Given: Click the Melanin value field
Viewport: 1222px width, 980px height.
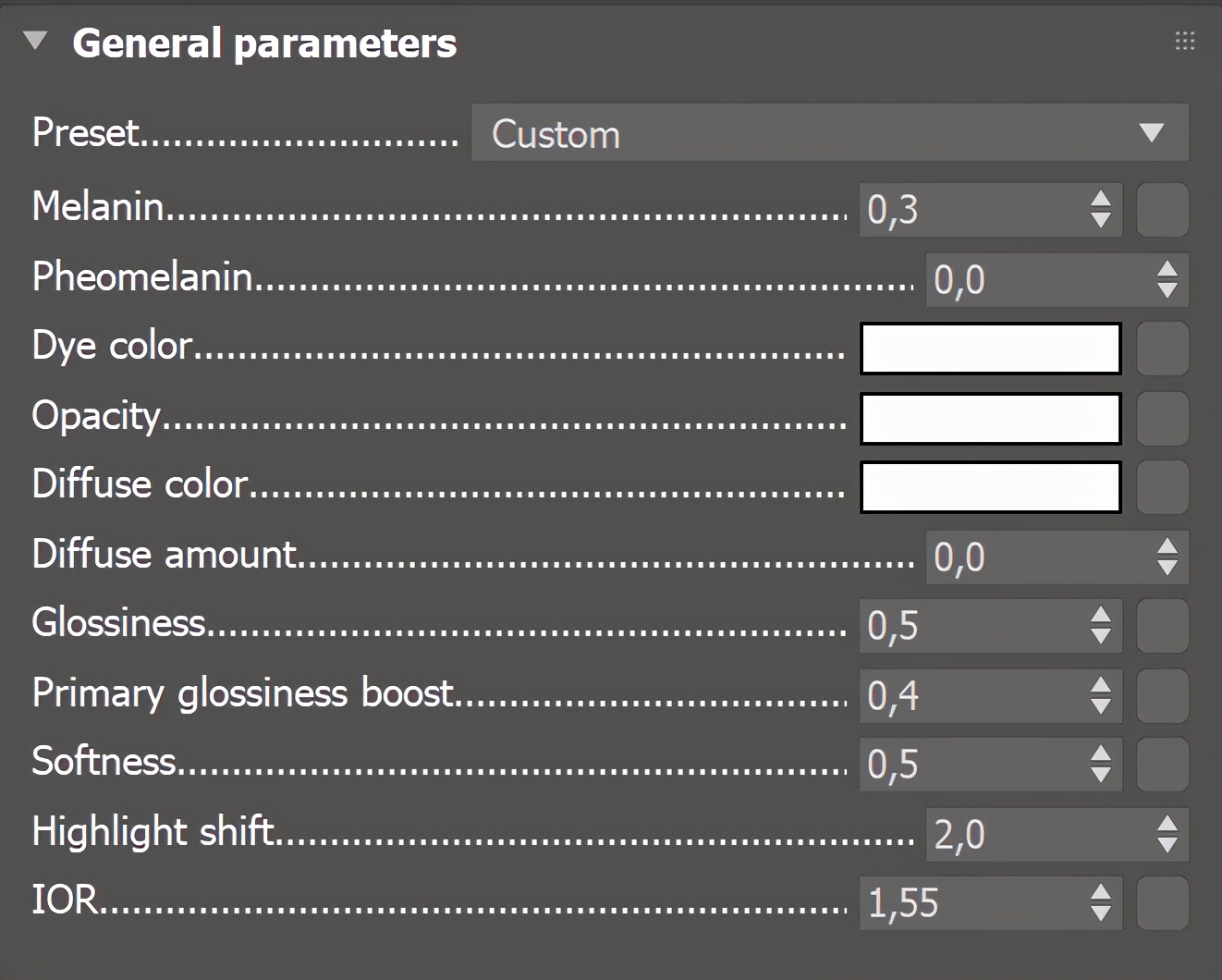Looking at the screenshot, I should pos(971,210).
